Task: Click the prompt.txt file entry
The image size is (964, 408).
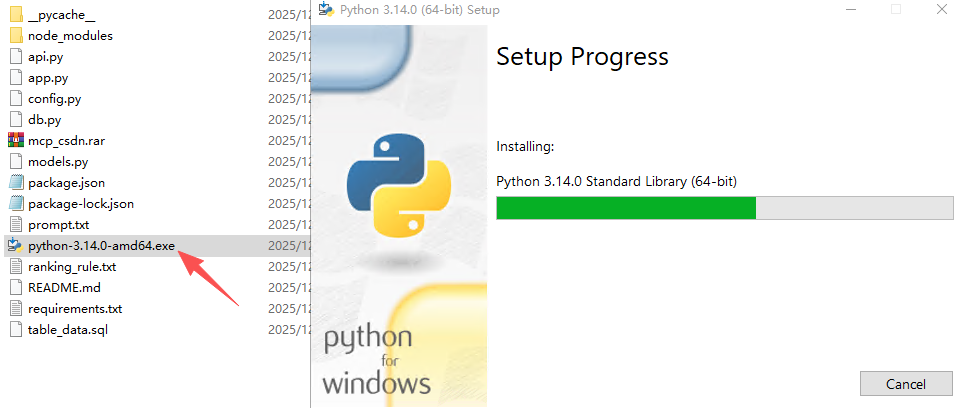Action: [58, 225]
